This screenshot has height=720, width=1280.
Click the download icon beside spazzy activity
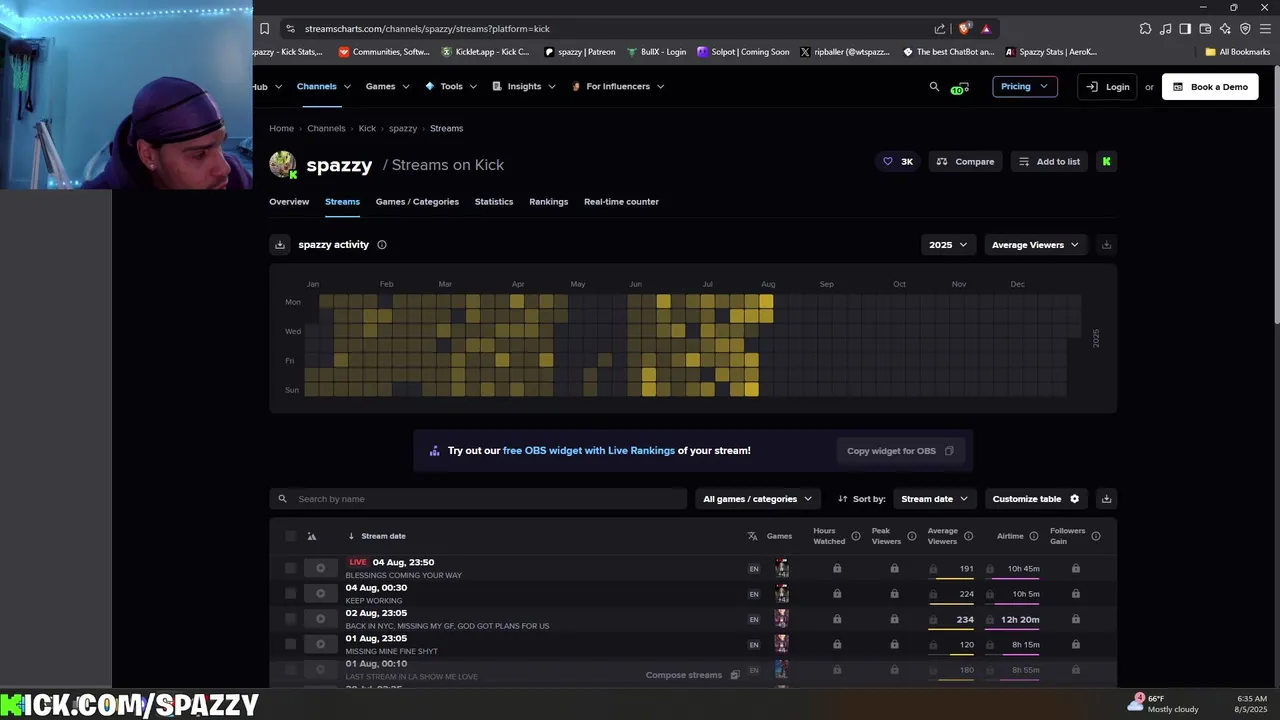pos(280,245)
